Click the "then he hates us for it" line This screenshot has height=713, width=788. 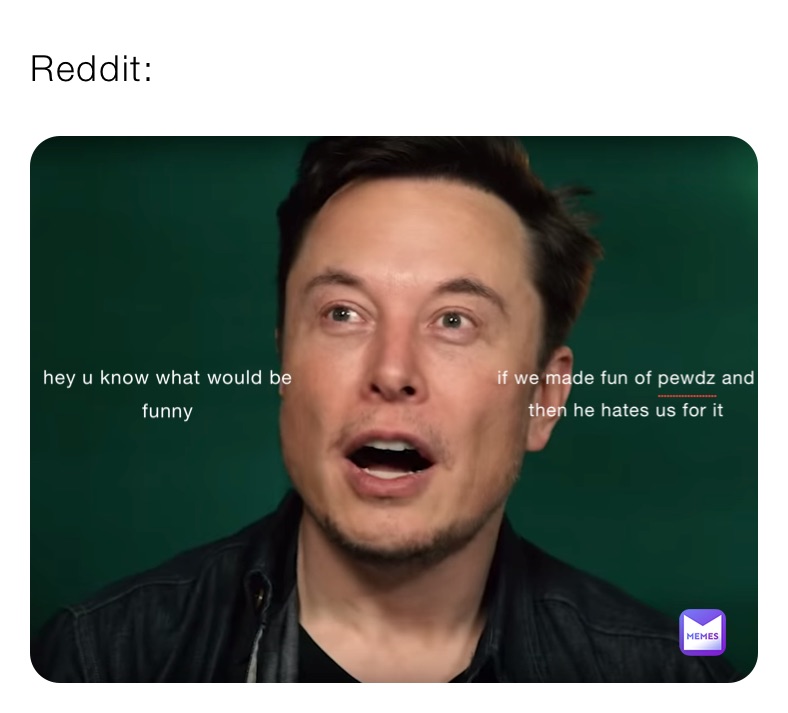pos(626,411)
